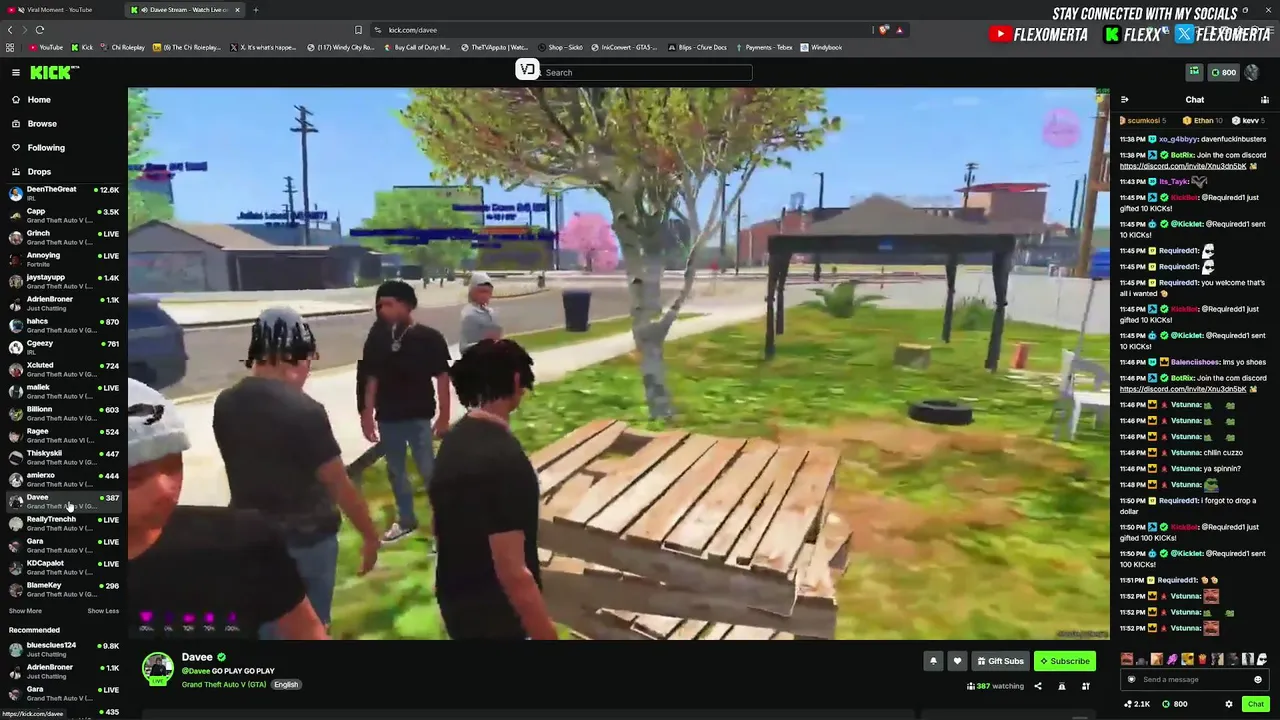
Task: Follow Davee with the heart button
Action: tap(957, 661)
